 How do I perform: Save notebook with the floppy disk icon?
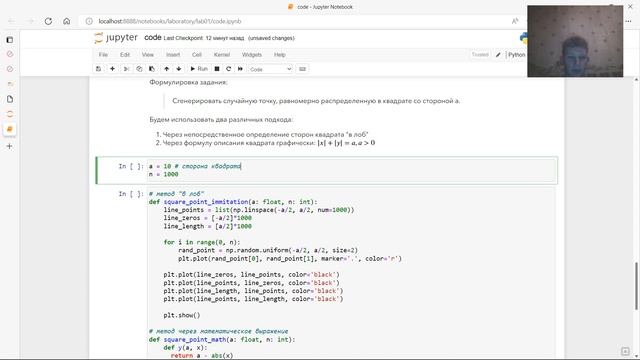pos(98,69)
